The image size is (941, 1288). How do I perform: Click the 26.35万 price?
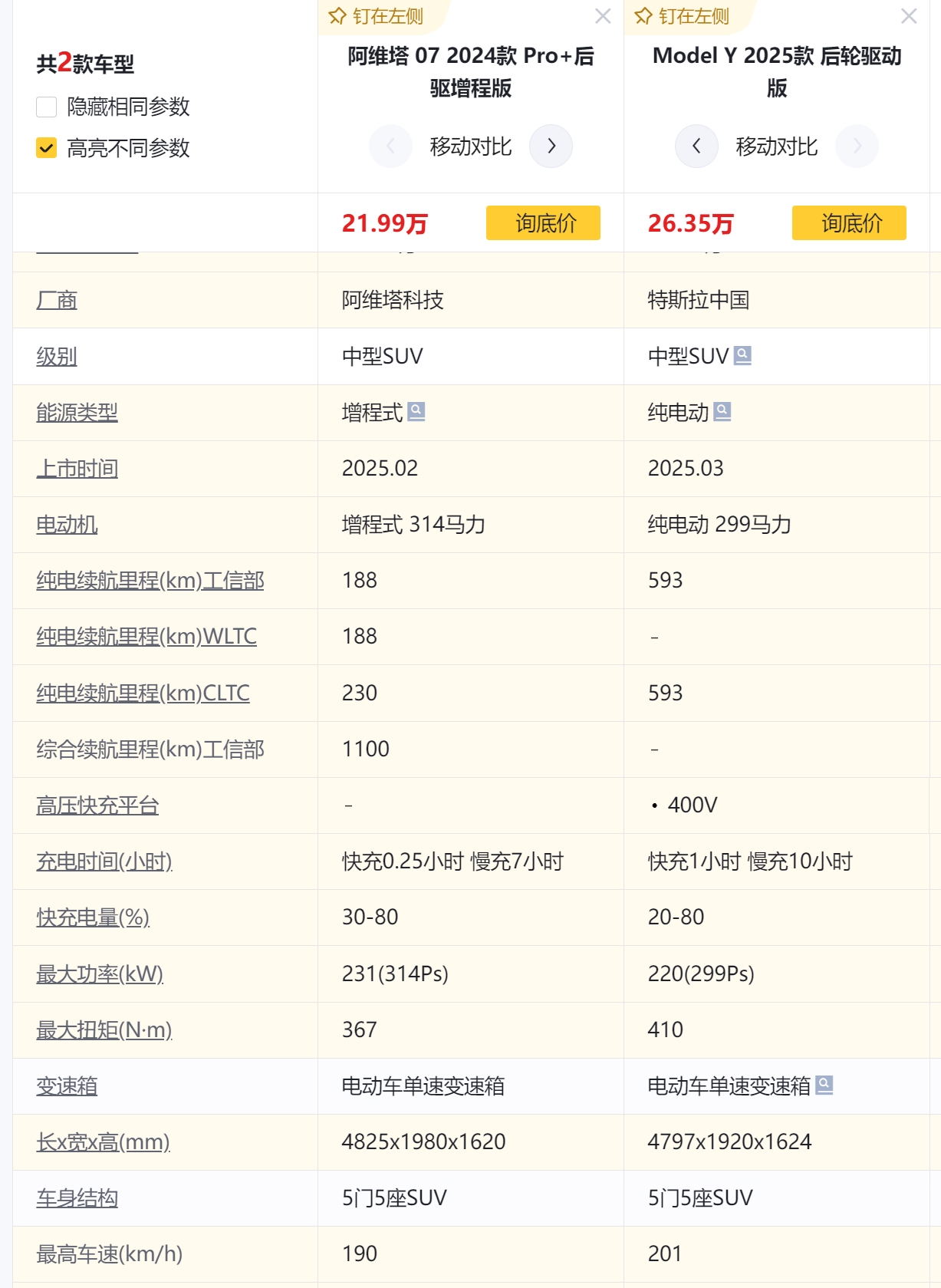pyautogui.click(x=691, y=223)
